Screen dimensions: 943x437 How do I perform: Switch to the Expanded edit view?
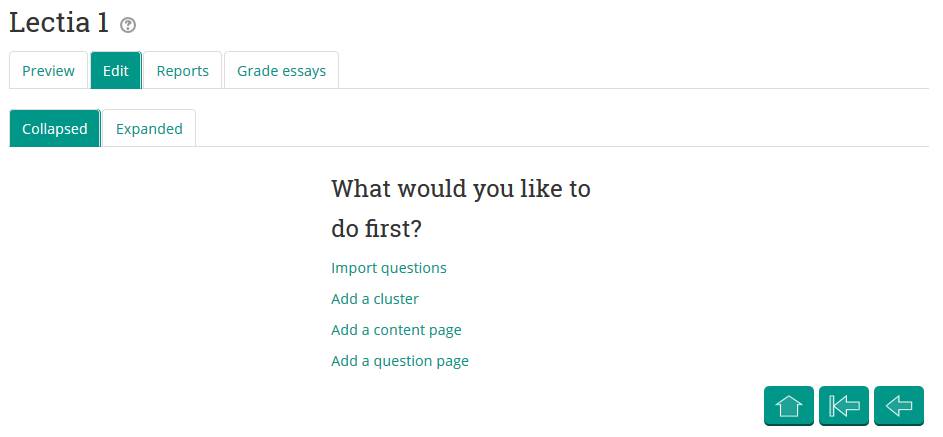pyautogui.click(x=149, y=129)
